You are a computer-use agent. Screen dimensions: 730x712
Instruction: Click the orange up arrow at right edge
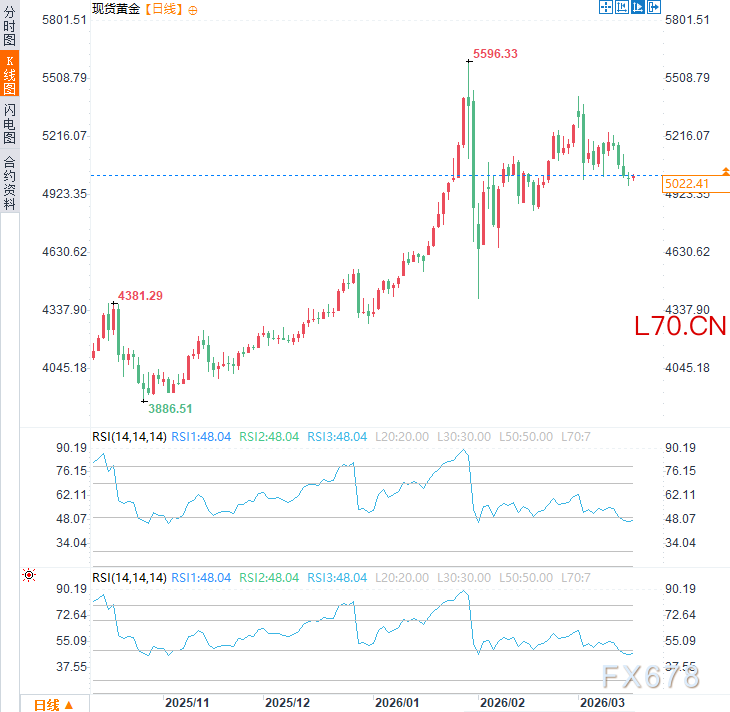(726, 171)
